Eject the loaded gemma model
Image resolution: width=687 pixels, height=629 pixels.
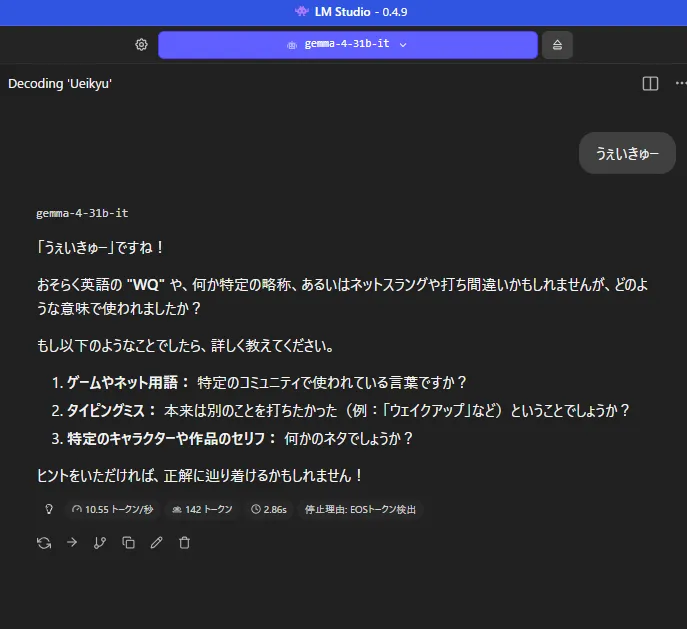tap(557, 45)
